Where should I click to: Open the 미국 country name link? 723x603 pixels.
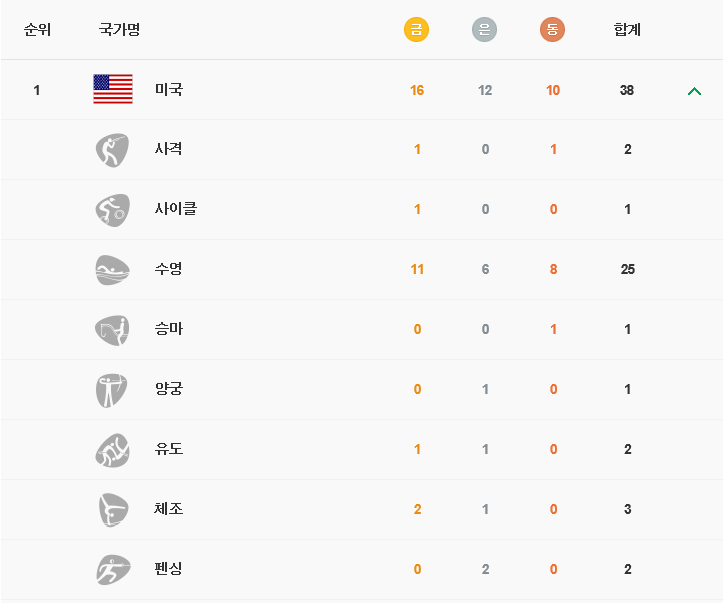(169, 89)
